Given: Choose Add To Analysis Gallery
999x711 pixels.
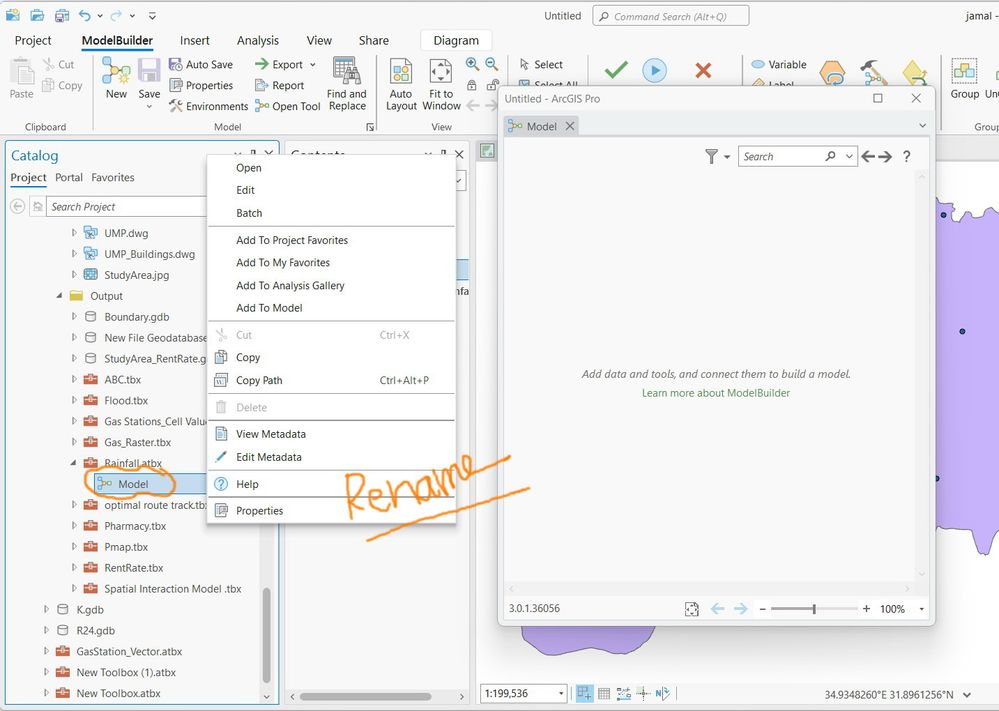Looking at the screenshot, I should 331,285.
